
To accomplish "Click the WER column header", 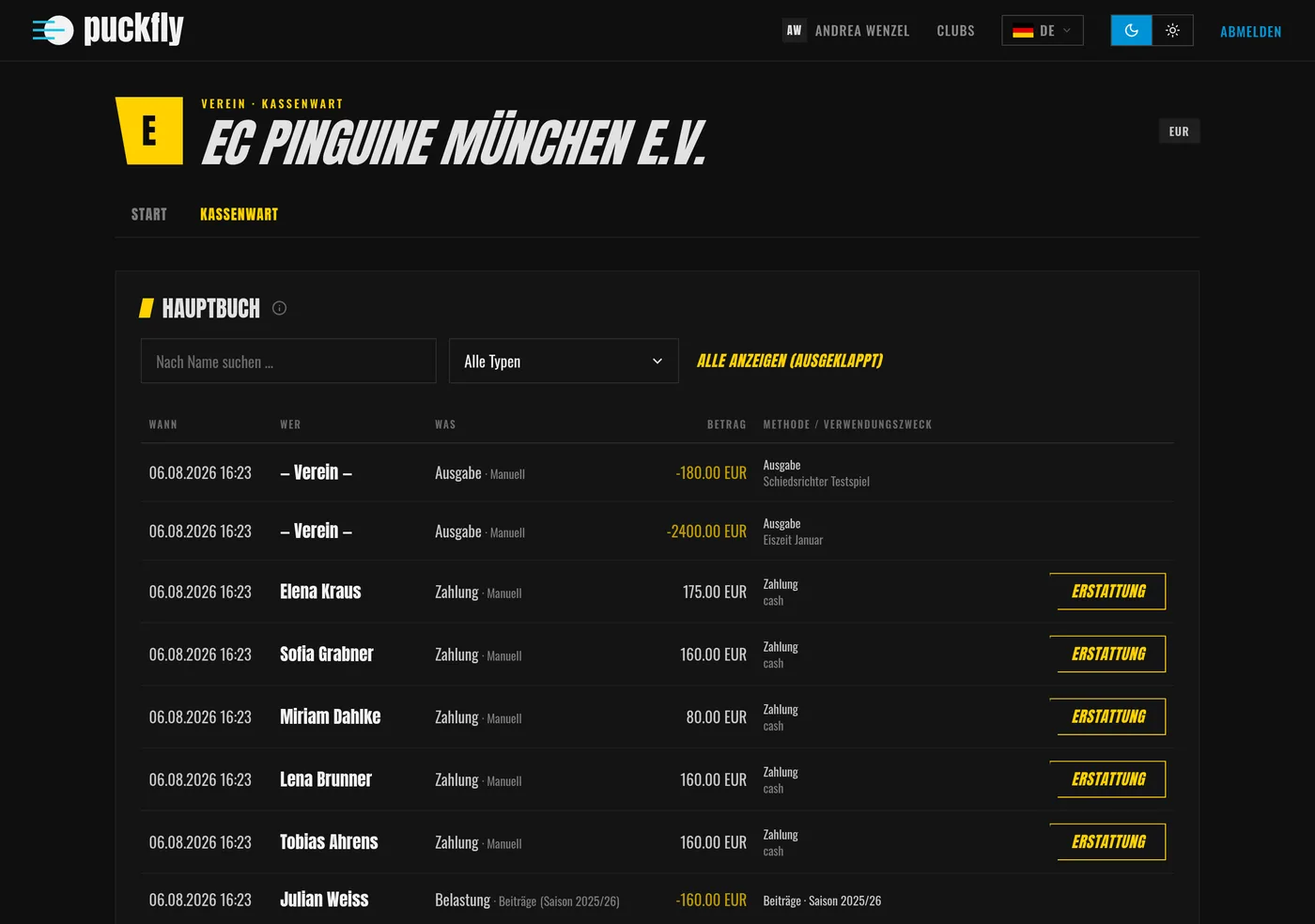I will tap(290, 424).
